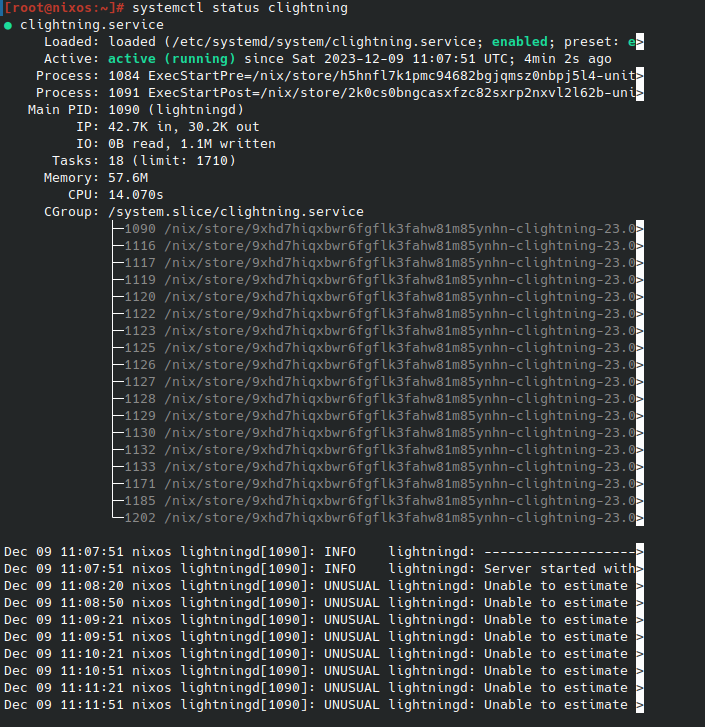The width and height of the screenshot is (705, 727).
Task: Select last process 1202 in the CGroup tree
Action: tap(140, 518)
